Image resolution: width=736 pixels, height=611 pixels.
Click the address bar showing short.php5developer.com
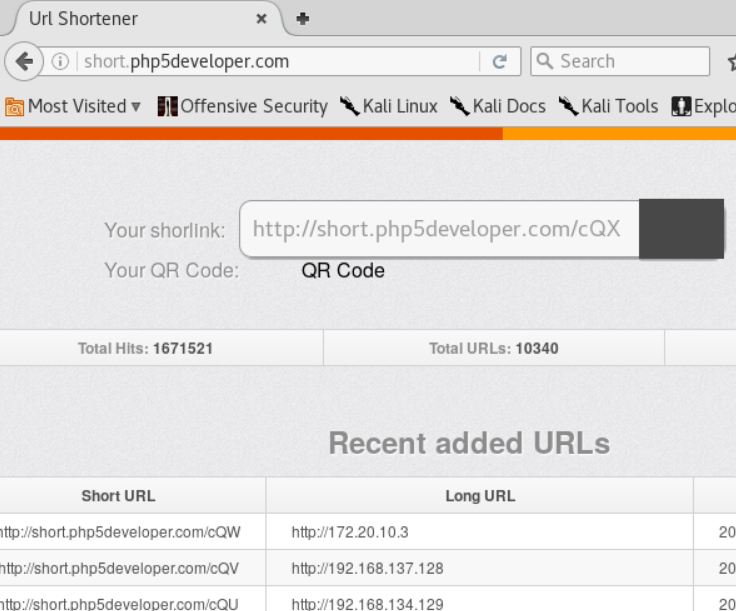(280, 62)
